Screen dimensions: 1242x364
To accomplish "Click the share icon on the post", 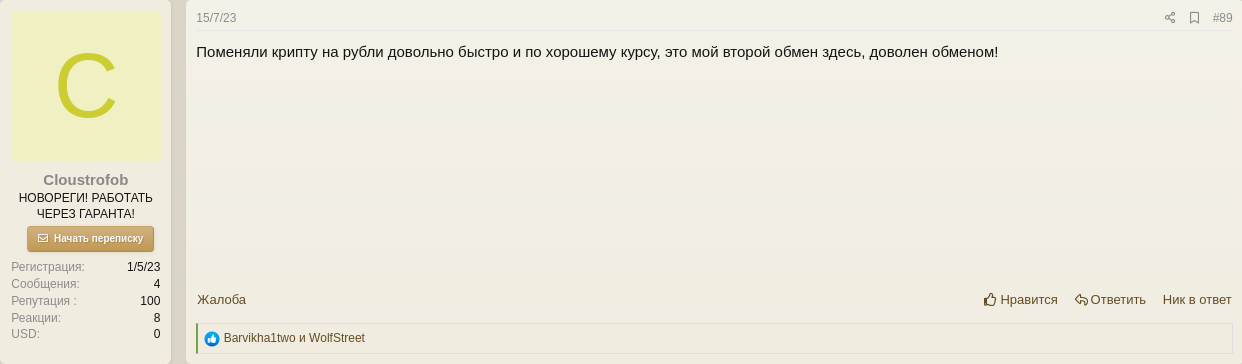I will tap(1170, 18).
